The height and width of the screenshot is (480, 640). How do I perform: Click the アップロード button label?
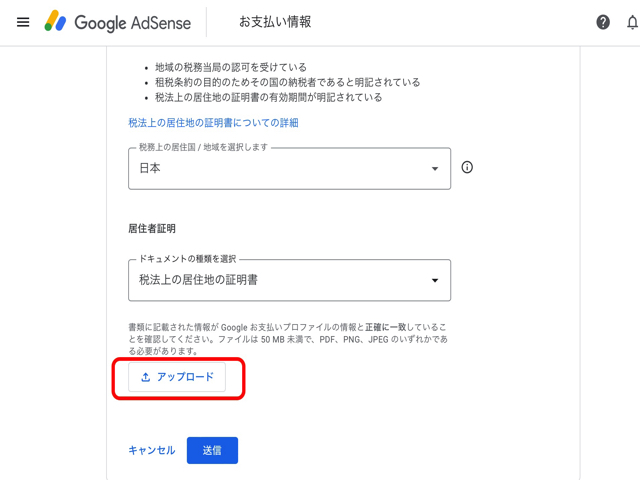click(185, 377)
